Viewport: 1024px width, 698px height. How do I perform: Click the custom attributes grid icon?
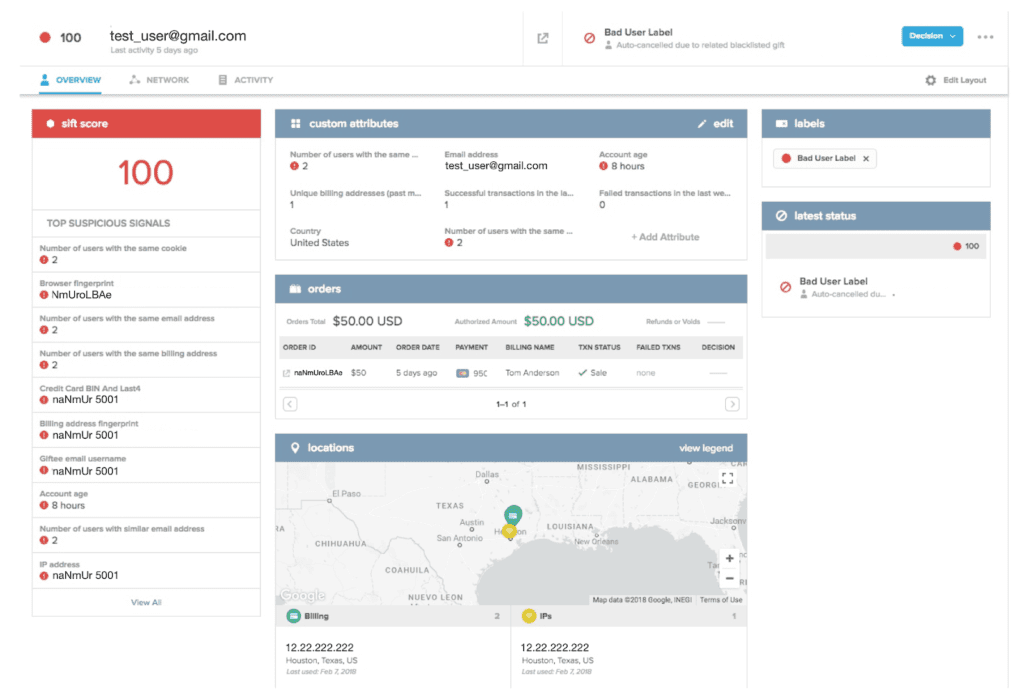(x=295, y=123)
